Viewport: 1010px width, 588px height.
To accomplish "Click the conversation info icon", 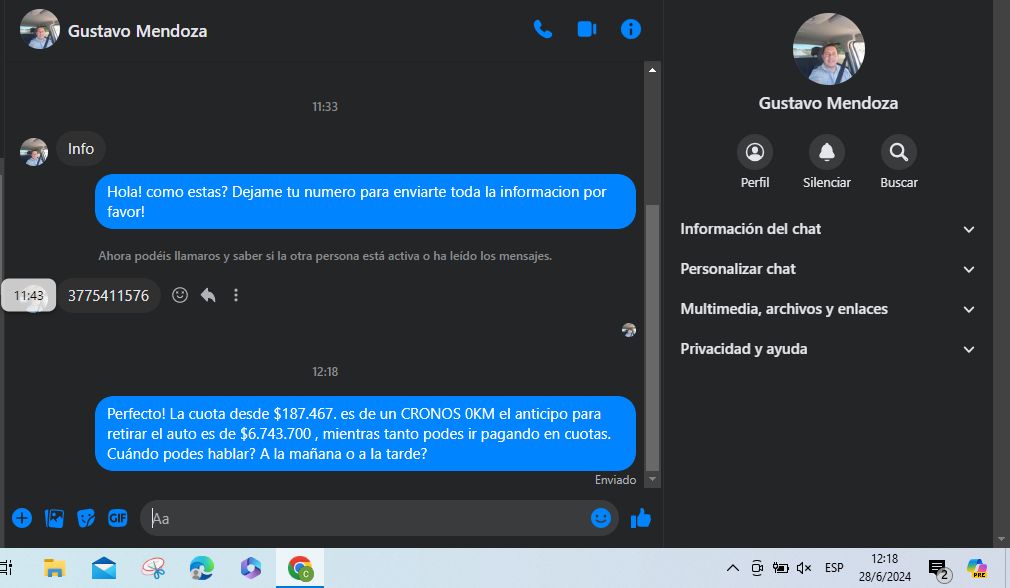I will coord(631,29).
